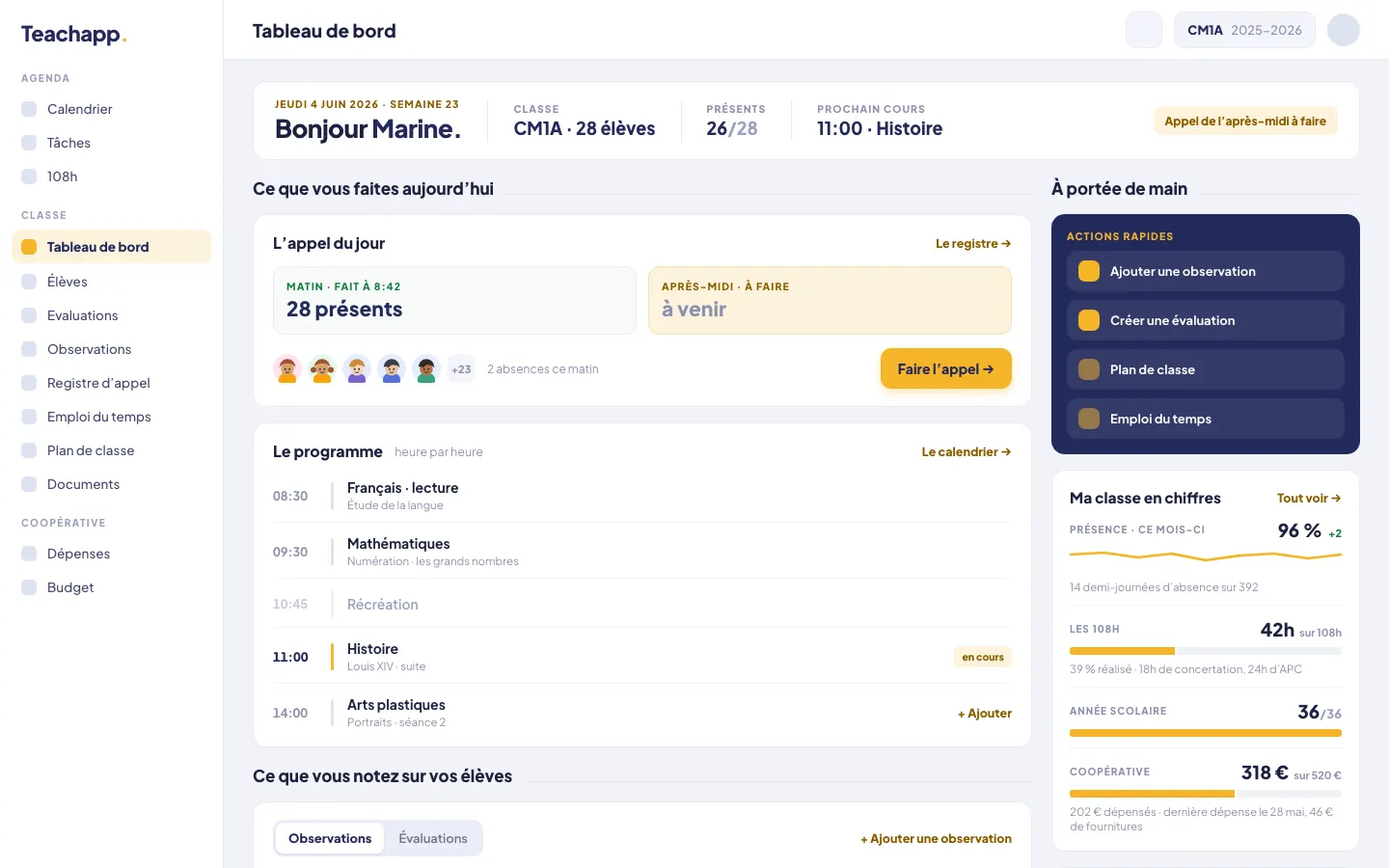Open Documents in the sidebar
Viewport: 1389px width, 868px height.
click(x=112, y=484)
